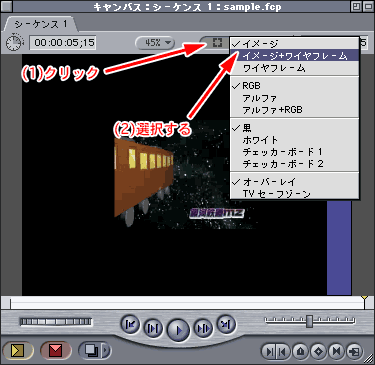Select ワイヤフレーム view mode
This screenshot has width=375, height=365.
294,68
